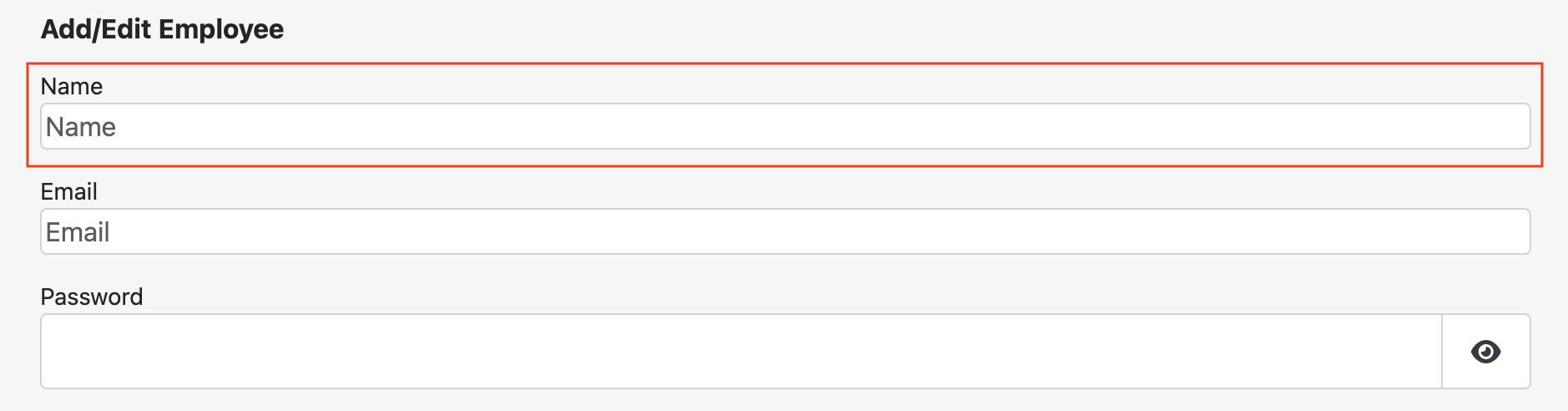The image size is (1568, 411).
Task: Select the text field under the Name label
Action: (785, 127)
